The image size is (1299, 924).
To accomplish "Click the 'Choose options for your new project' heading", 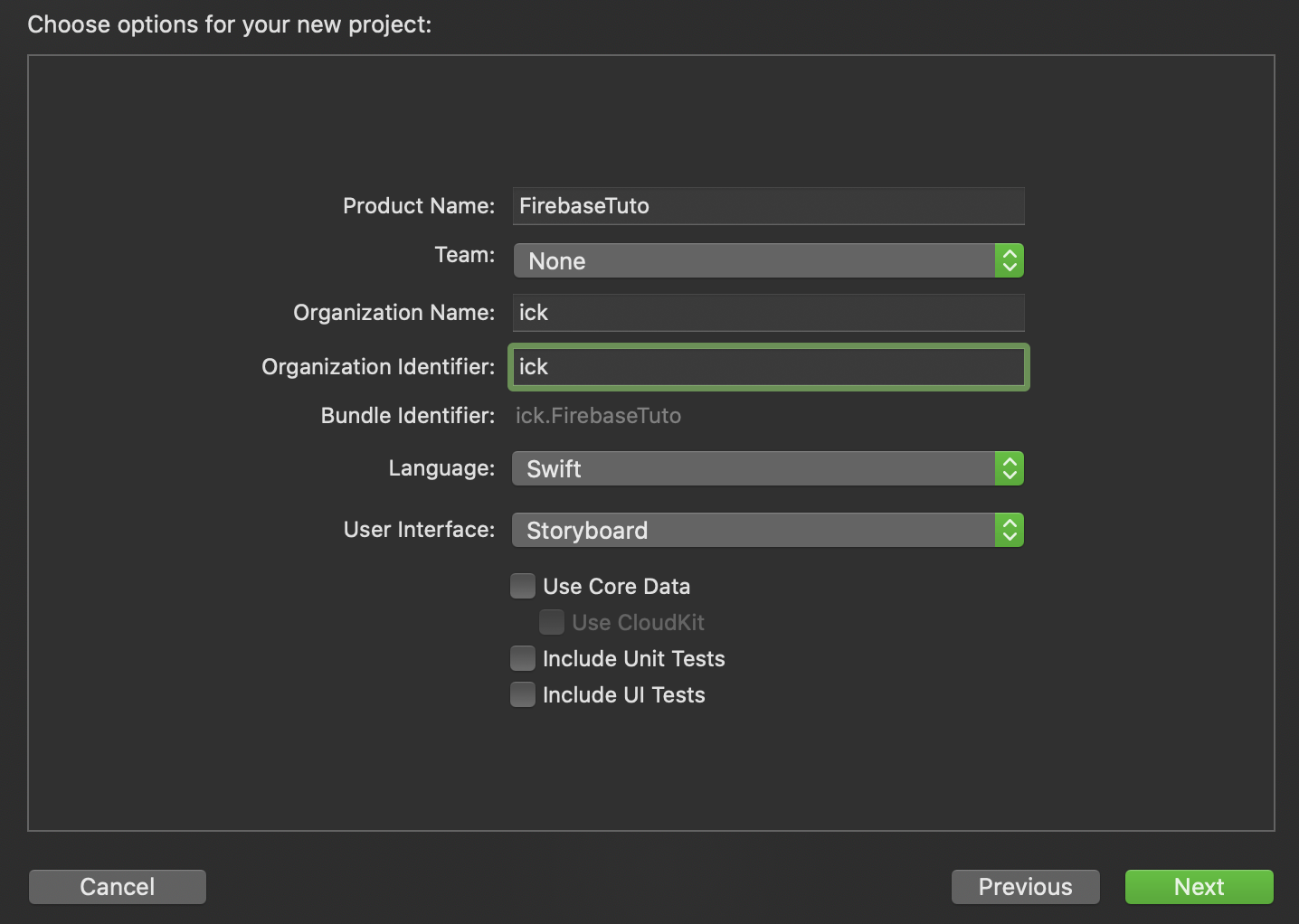I will [230, 24].
